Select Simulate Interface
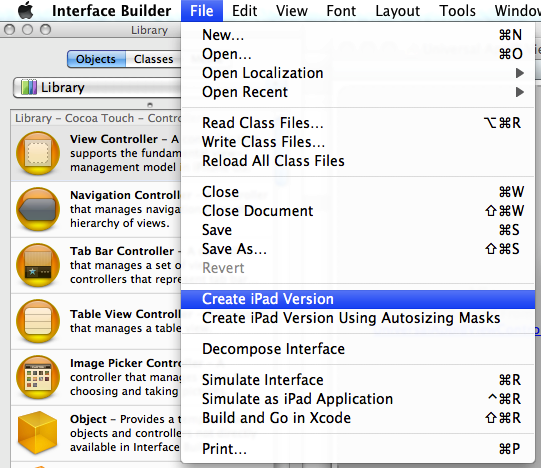This screenshot has width=541, height=468. [358, 380]
